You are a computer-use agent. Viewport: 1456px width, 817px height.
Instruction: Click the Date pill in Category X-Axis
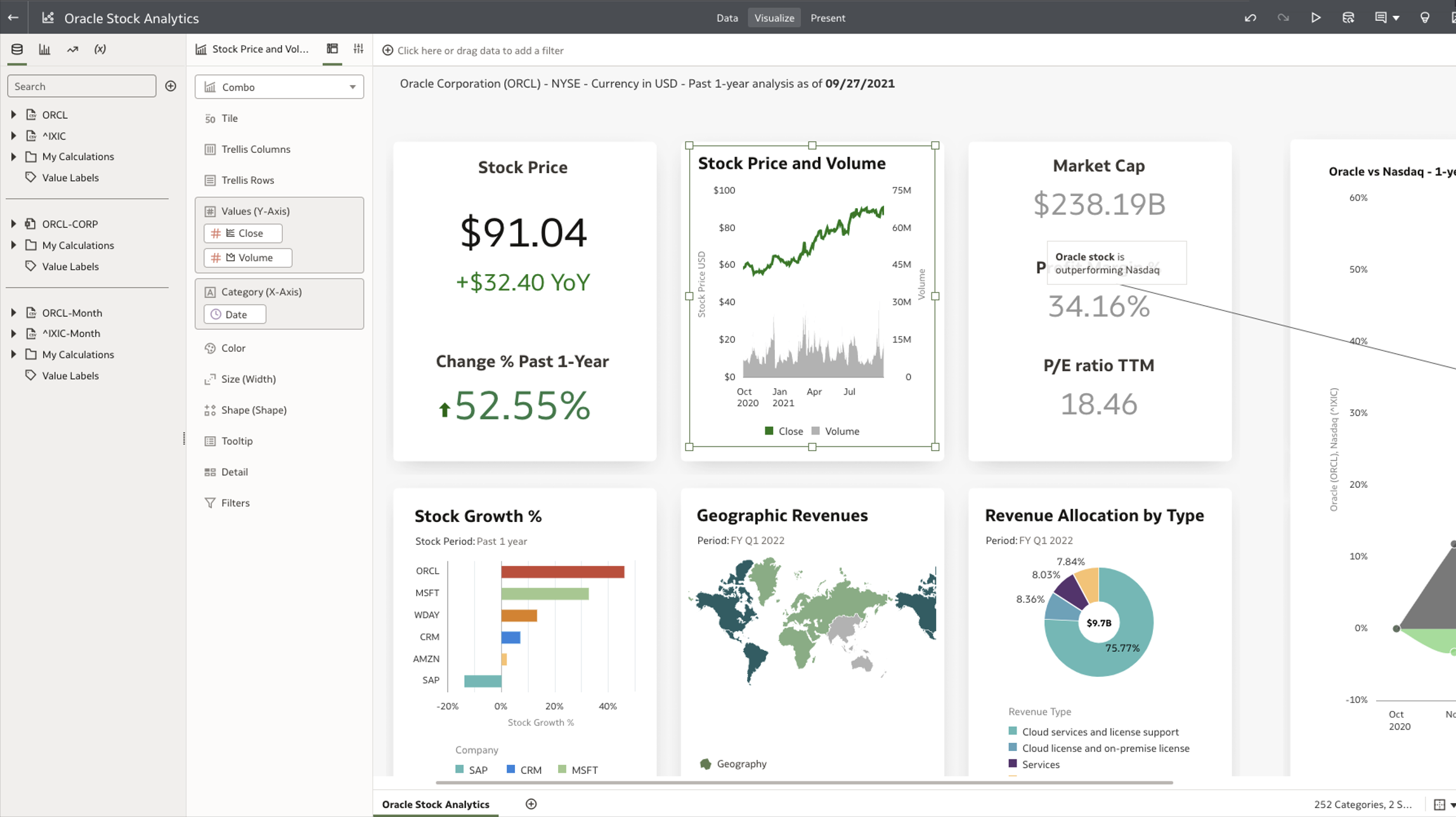235,315
